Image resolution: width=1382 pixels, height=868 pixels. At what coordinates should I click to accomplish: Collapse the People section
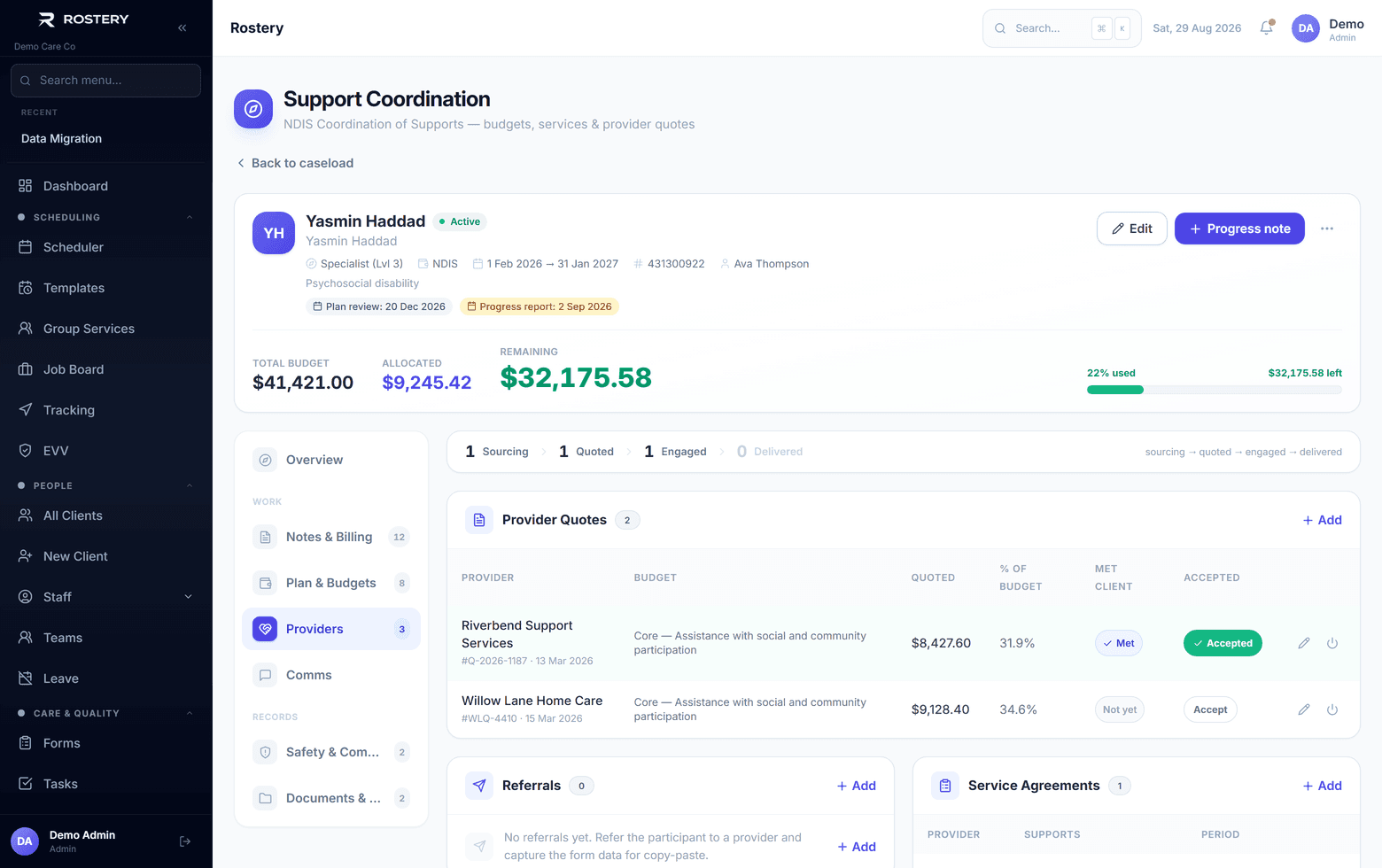tap(105, 485)
